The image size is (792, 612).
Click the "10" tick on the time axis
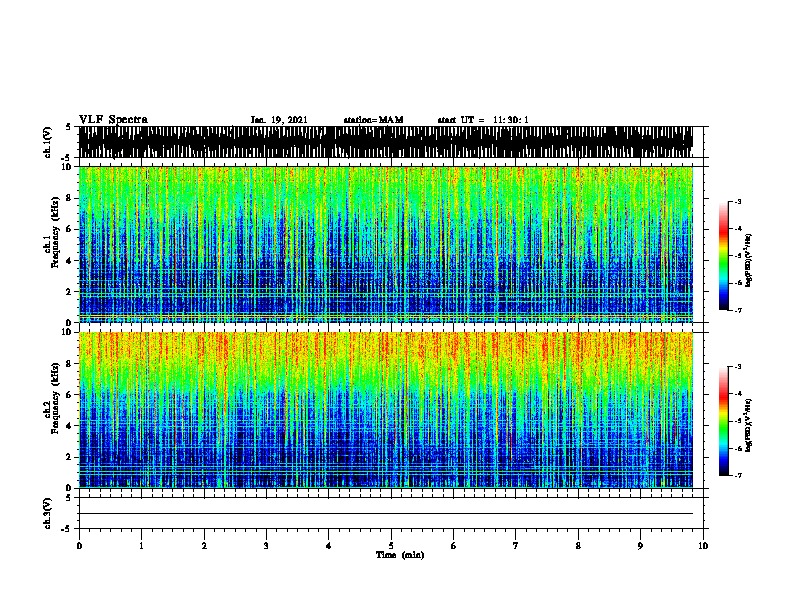pos(703,546)
